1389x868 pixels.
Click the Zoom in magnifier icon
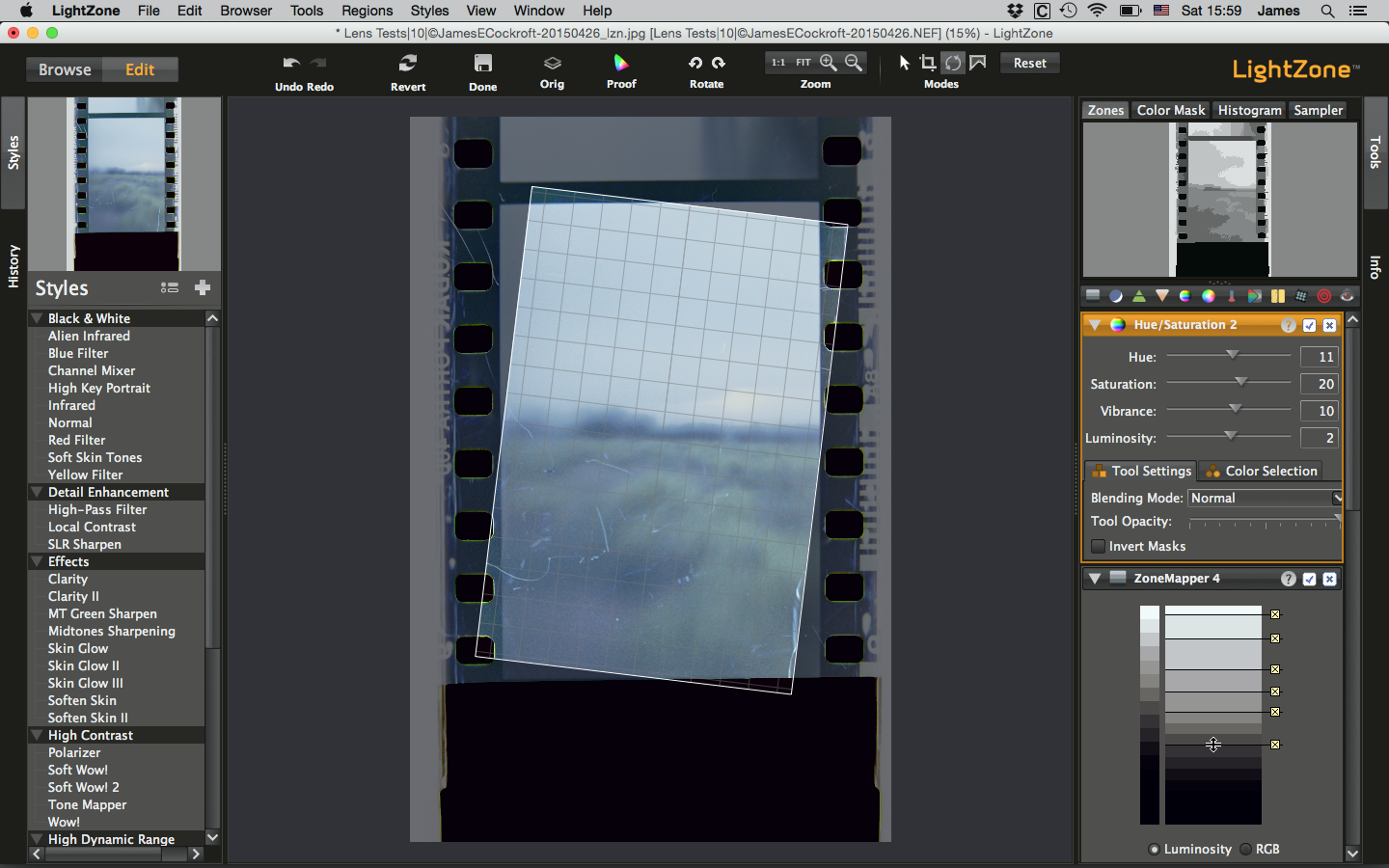click(829, 63)
